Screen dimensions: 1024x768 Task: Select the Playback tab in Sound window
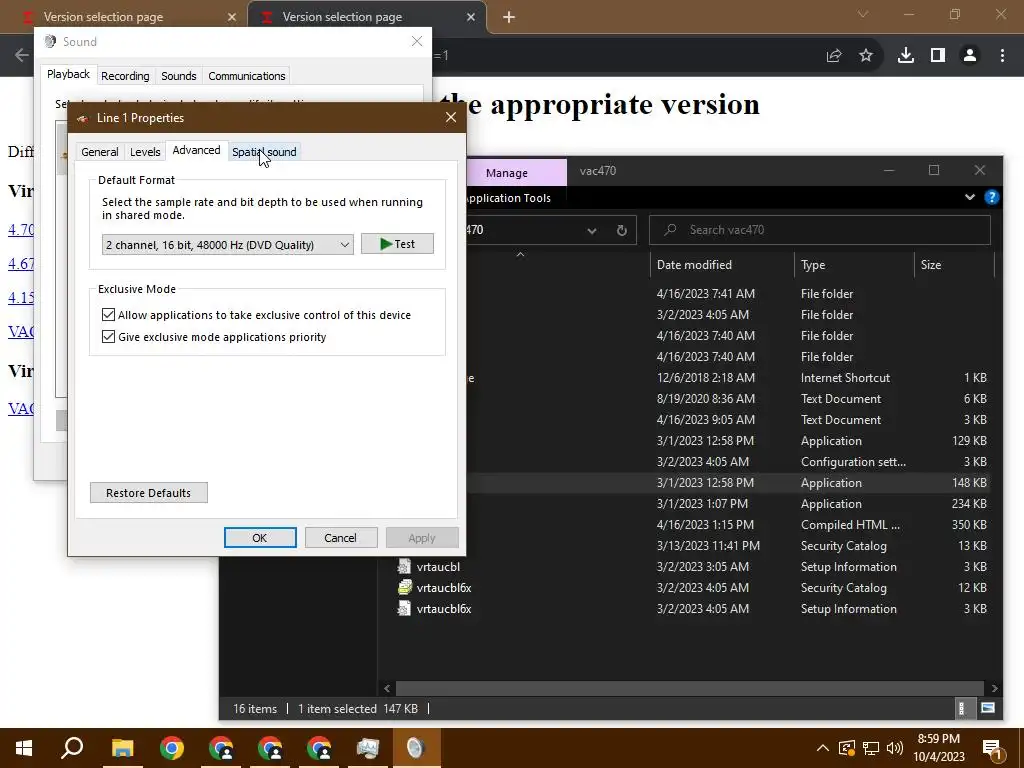[x=68, y=74]
